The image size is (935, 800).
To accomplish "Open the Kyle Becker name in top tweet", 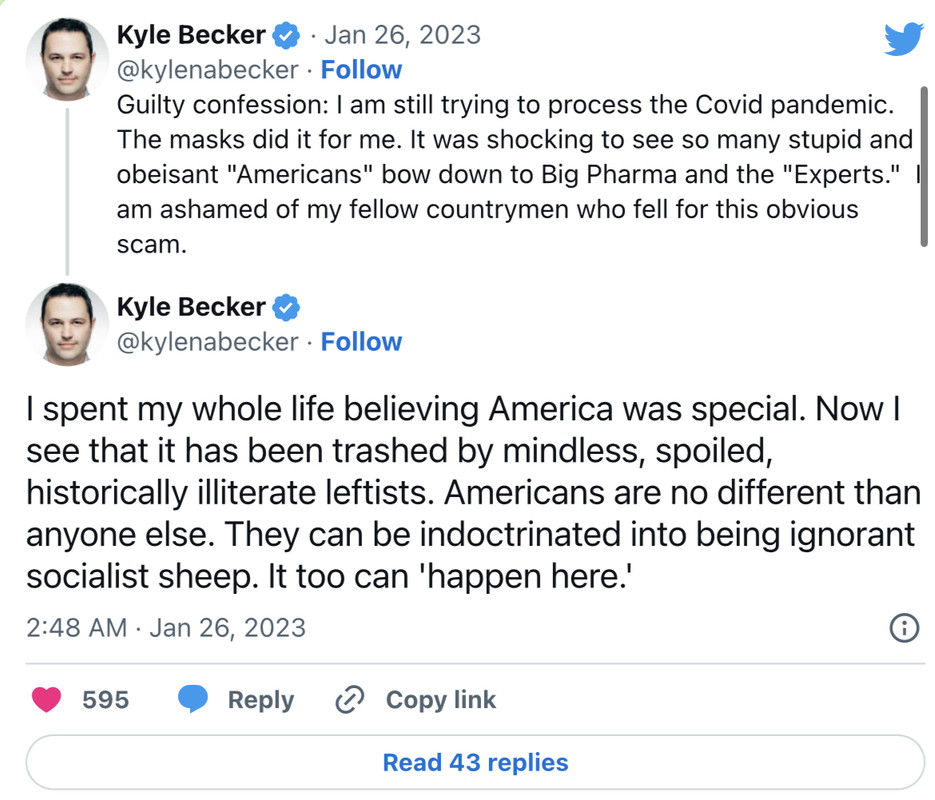I will pyautogui.click(x=191, y=35).
